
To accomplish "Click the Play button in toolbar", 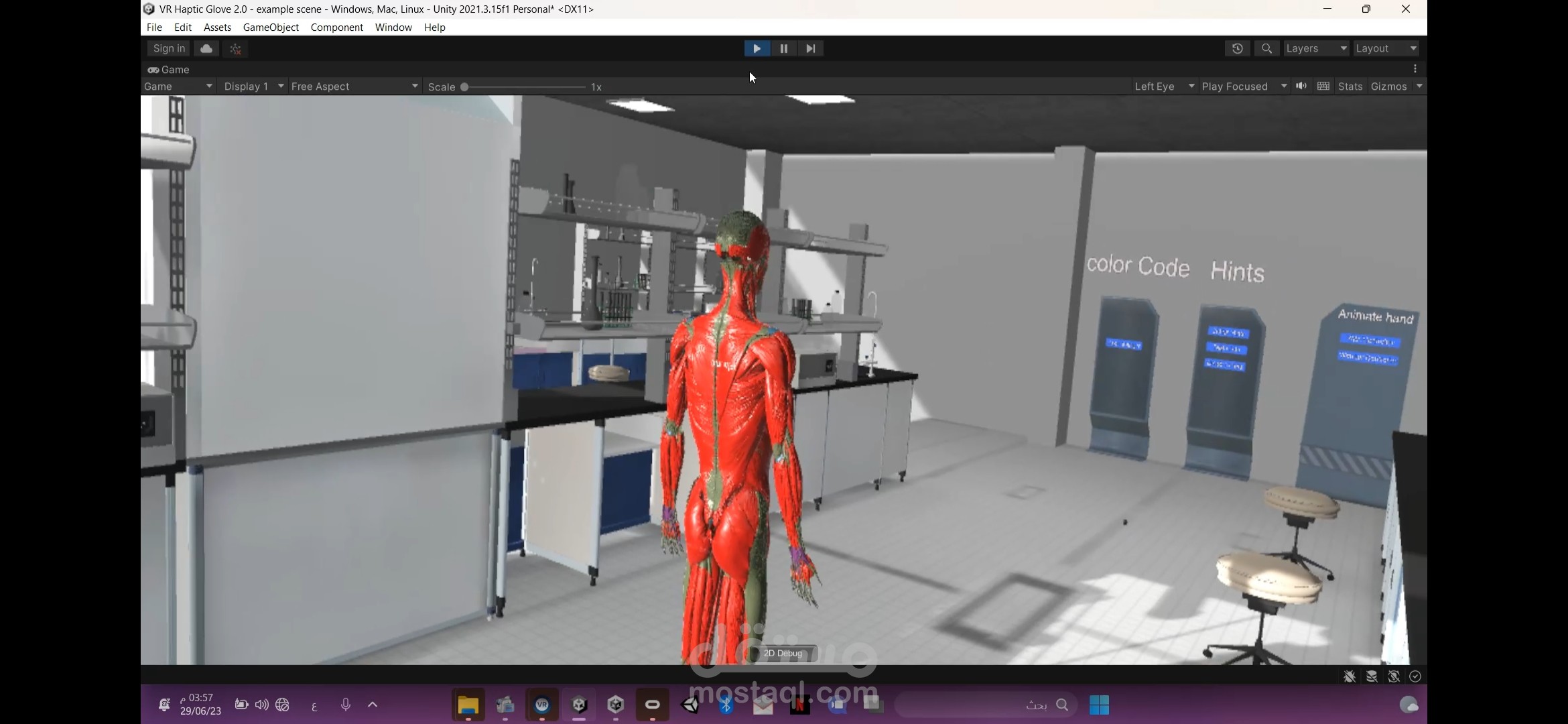I will pyautogui.click(x=757, y=48).
